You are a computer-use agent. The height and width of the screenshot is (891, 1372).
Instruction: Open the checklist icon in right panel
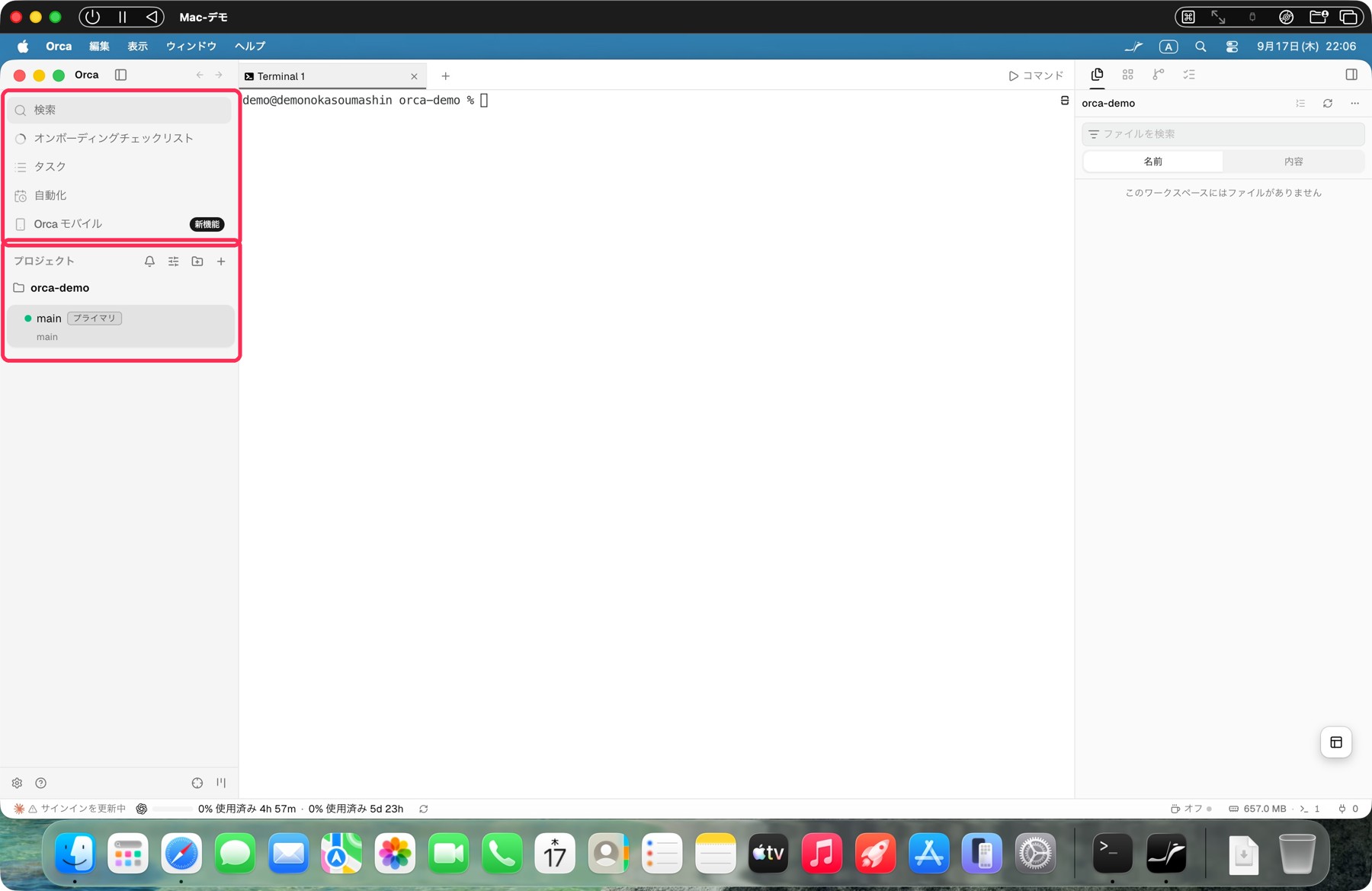[1189, 75]
